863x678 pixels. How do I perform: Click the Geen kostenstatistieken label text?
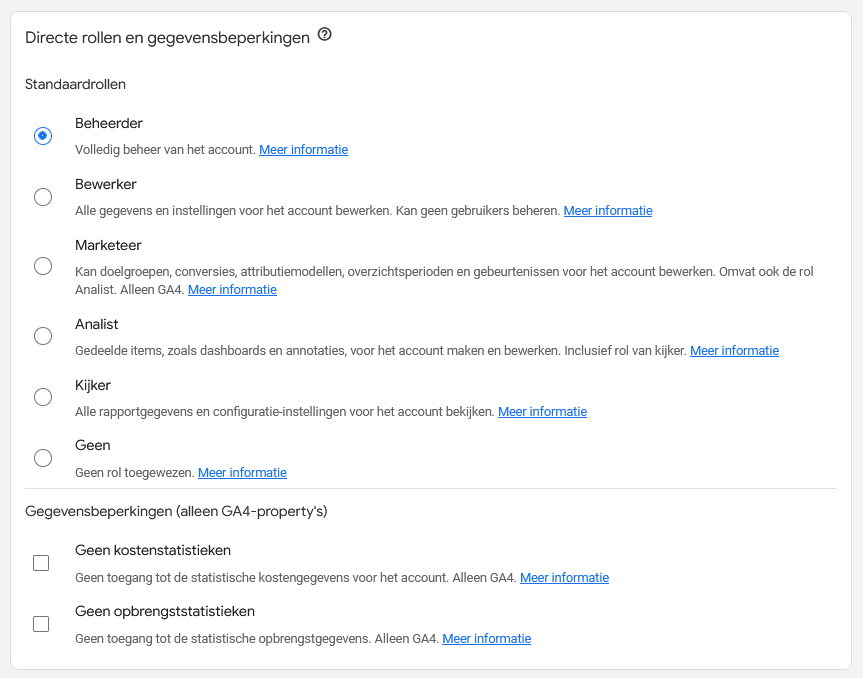(x=153, y=550)
